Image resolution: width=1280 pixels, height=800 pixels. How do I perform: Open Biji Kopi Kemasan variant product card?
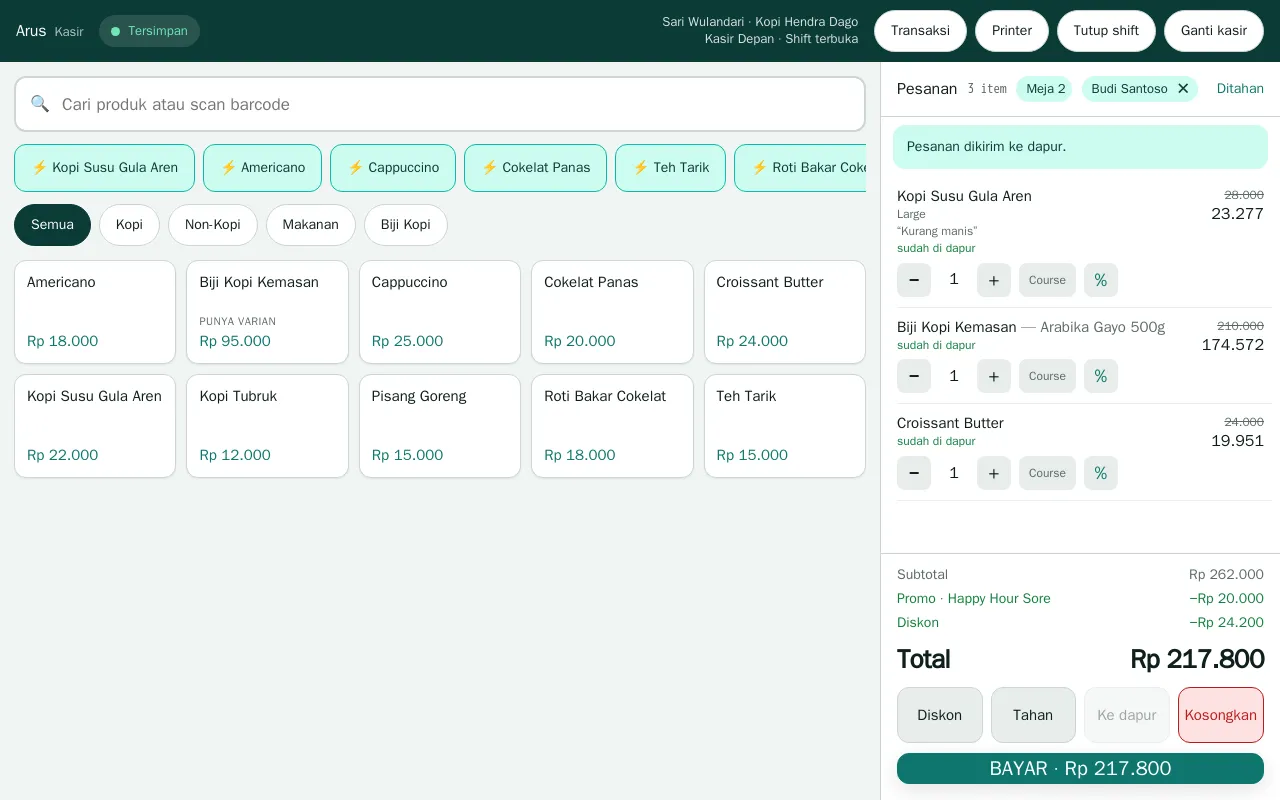click(267, 312)
